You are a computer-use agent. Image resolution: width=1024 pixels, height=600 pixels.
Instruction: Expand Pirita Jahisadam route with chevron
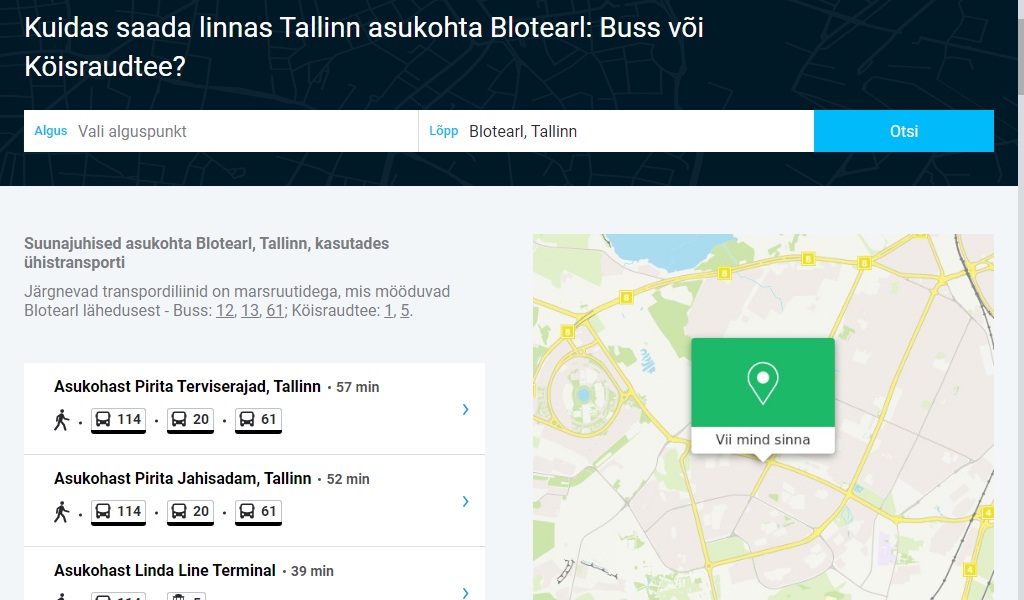pos(466,501)
